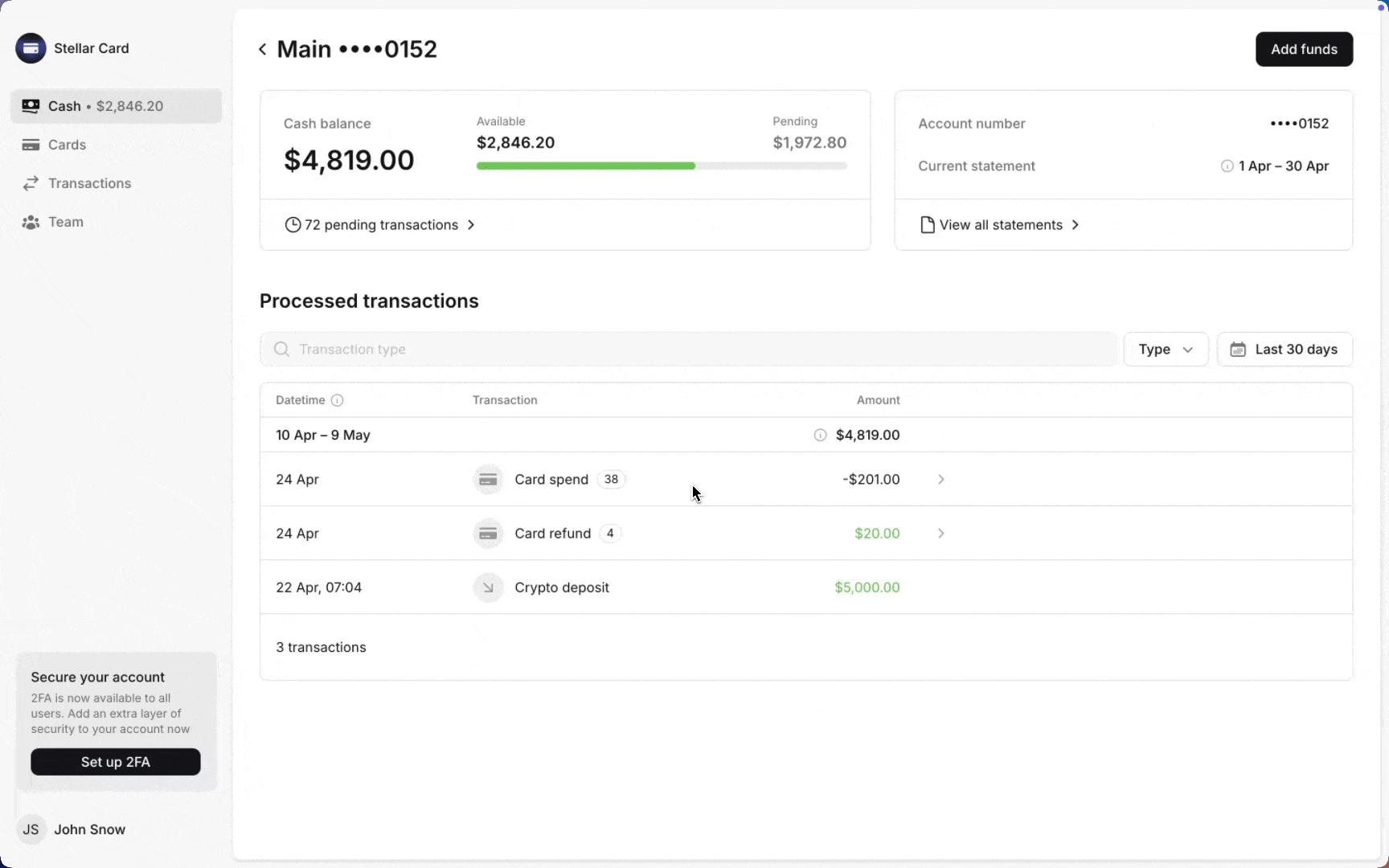Image resolution: width=1389 pixels, height=868 pixels.
Task: Open the Last 30 days date filter
Action: point(1285,350)
